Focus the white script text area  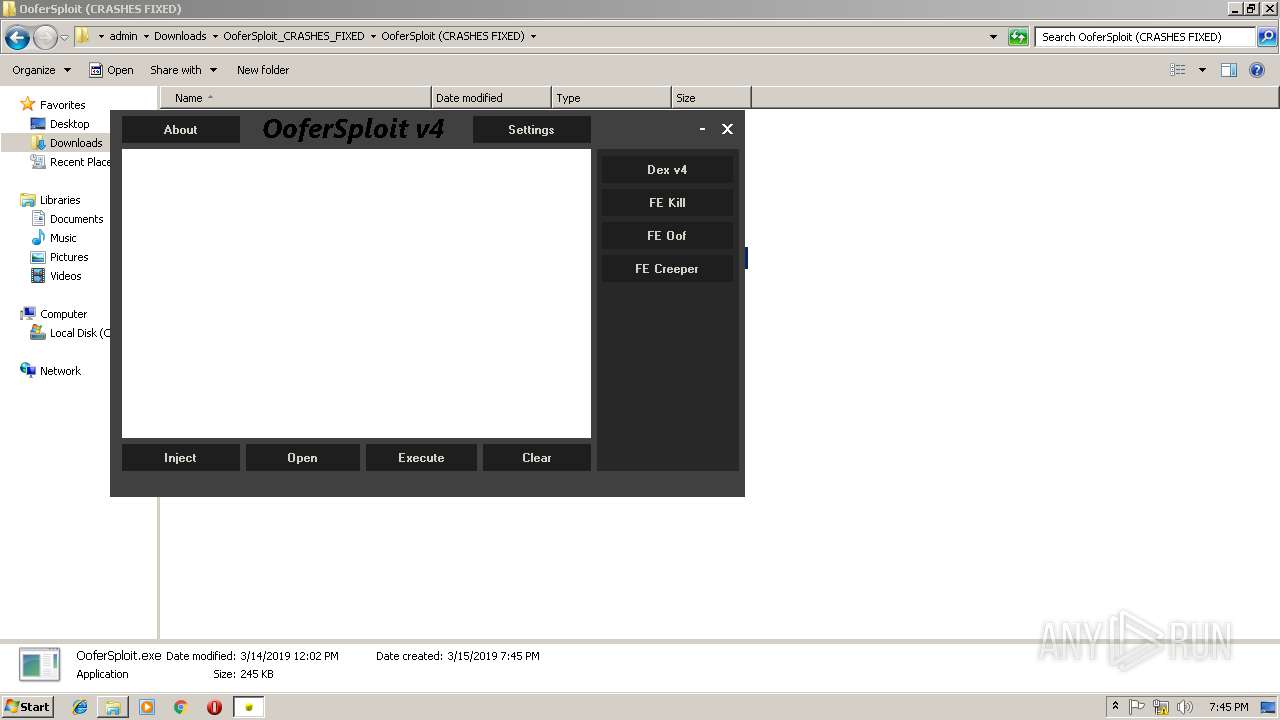356,293
